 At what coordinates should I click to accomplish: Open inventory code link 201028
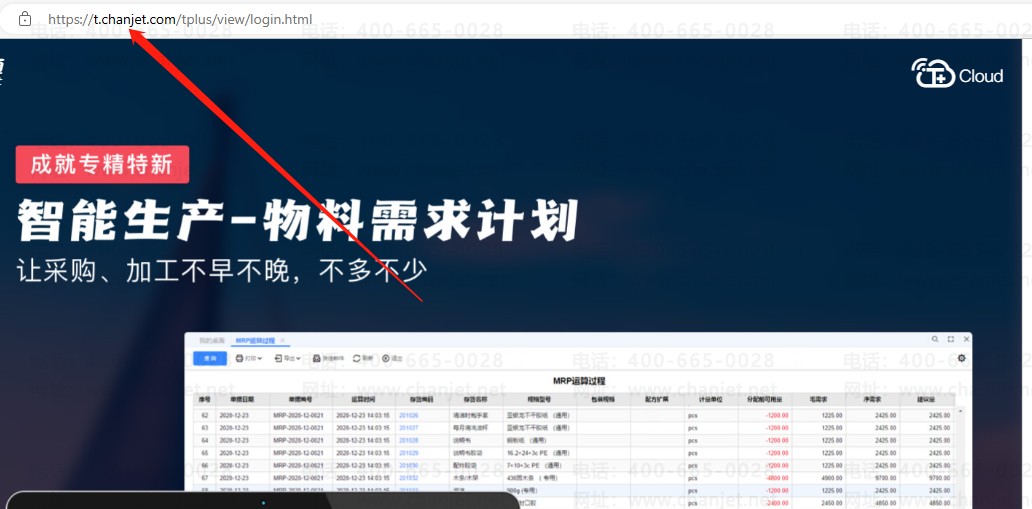pyautogui.click(x=409, y=441)
